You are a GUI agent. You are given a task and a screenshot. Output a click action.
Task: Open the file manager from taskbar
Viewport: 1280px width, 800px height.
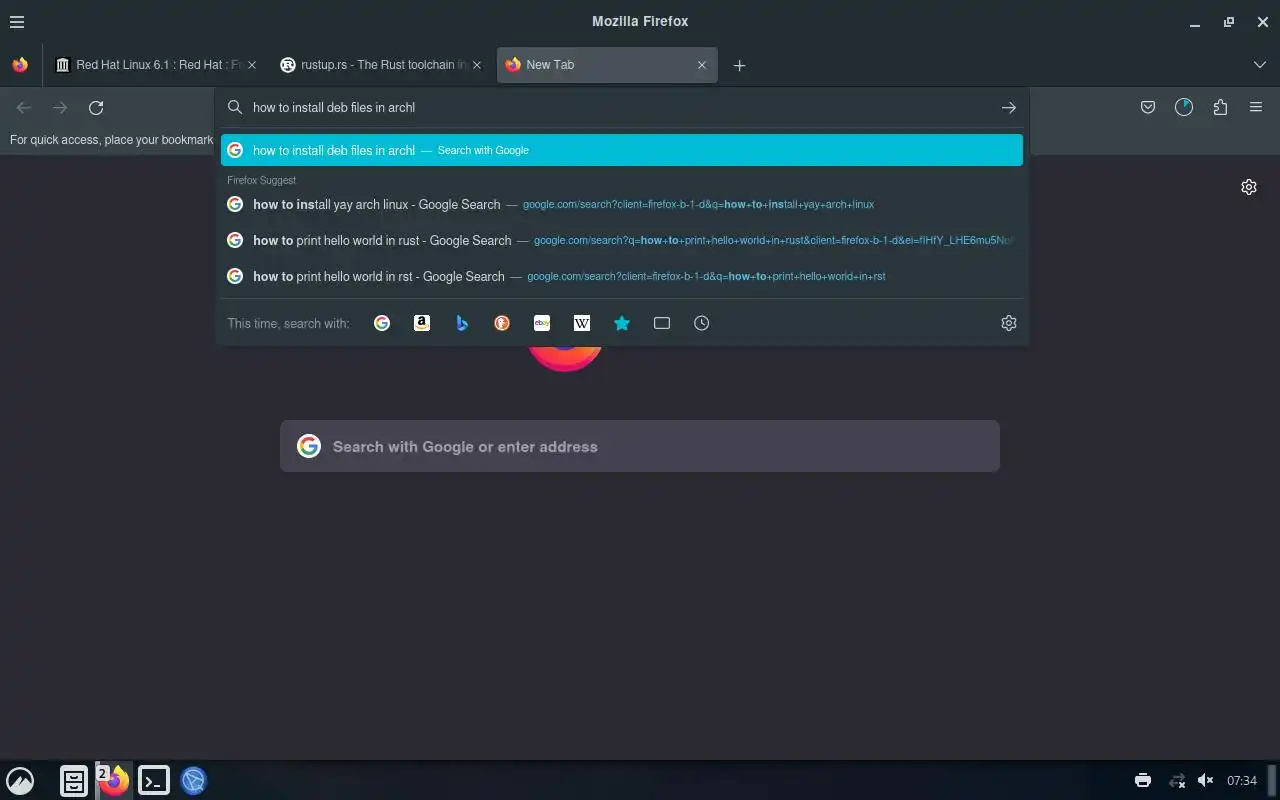[74, 781]
